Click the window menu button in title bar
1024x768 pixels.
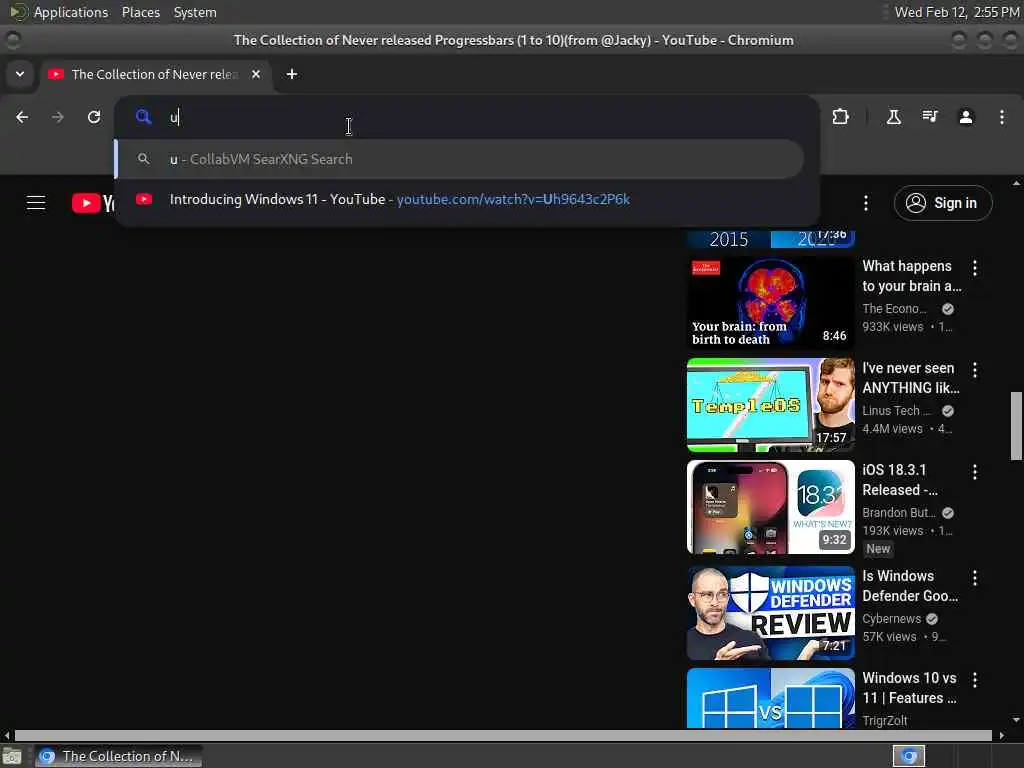click(x=12, y=40)
